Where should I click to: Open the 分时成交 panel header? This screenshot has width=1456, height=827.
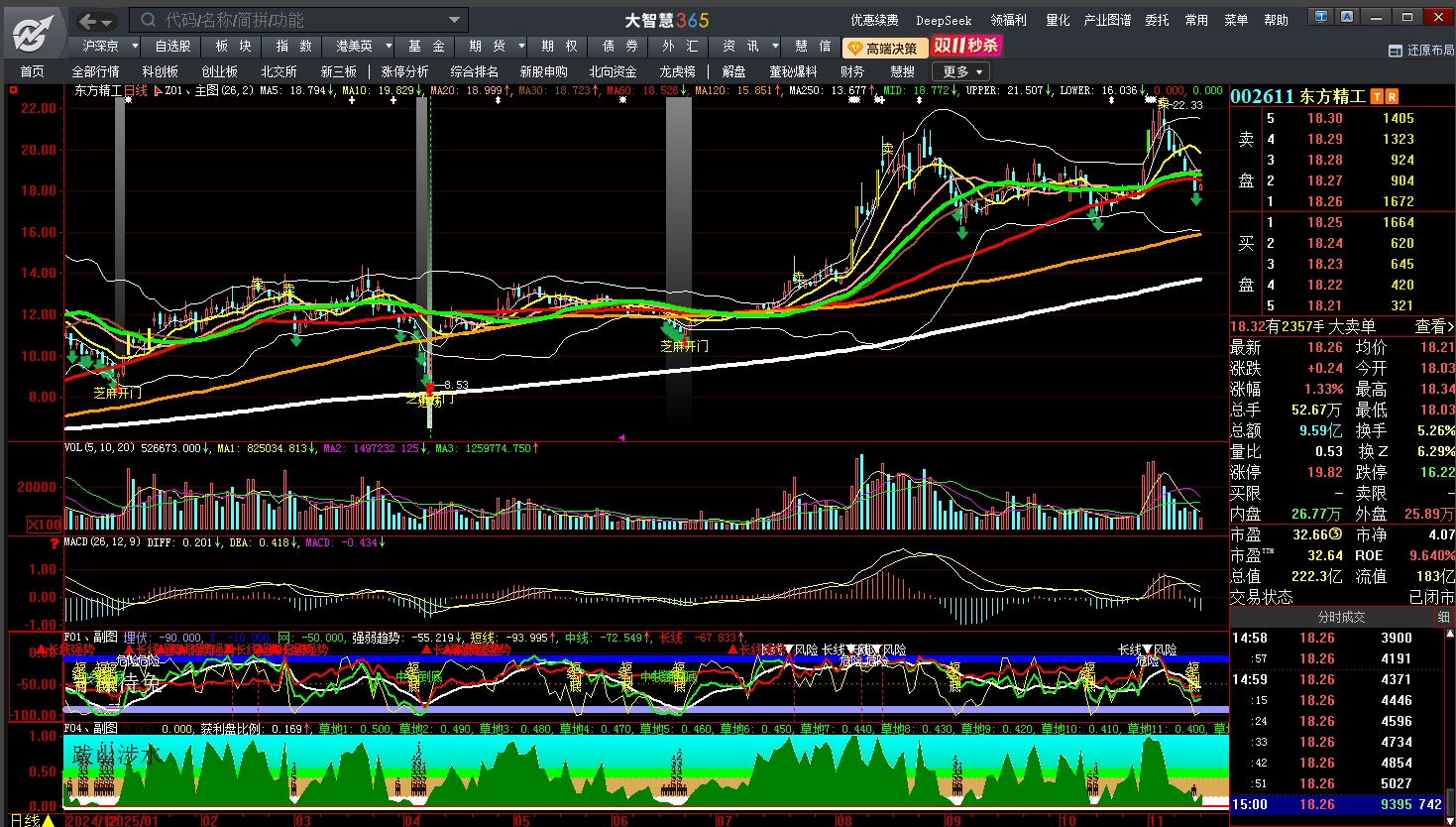point(1341,617)
